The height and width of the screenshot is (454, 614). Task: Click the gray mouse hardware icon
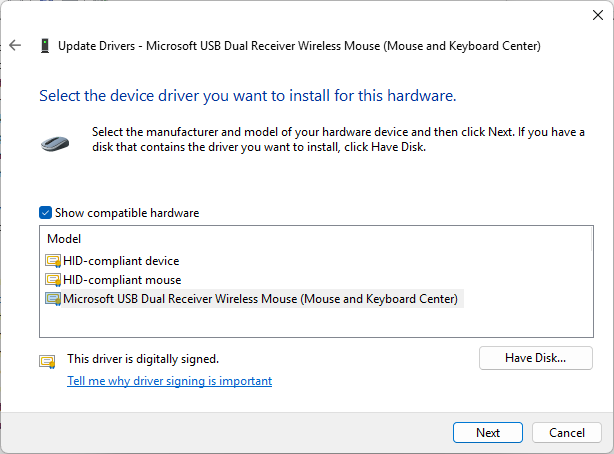(55, 144)
